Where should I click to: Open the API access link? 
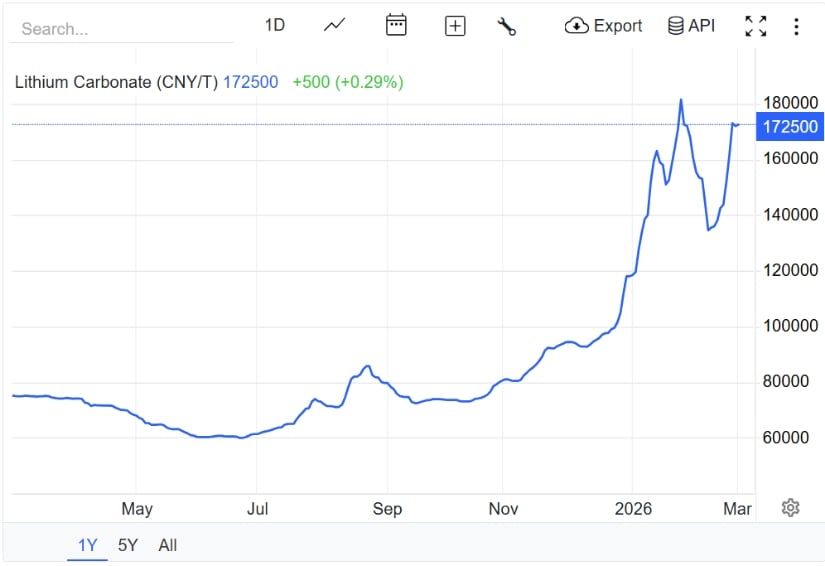pos(702,26)
